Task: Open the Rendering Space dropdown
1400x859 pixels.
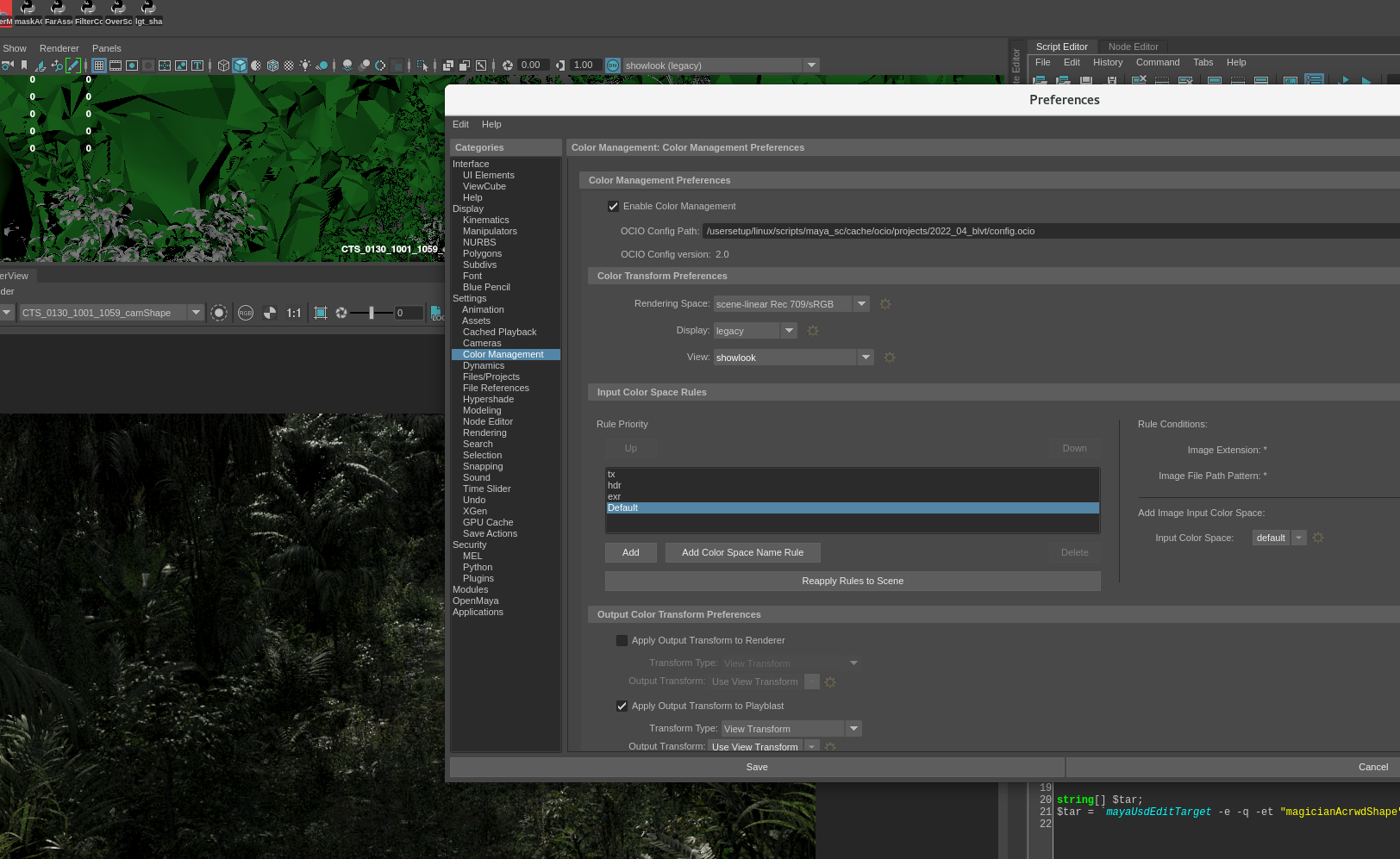Action: [860, 303]
